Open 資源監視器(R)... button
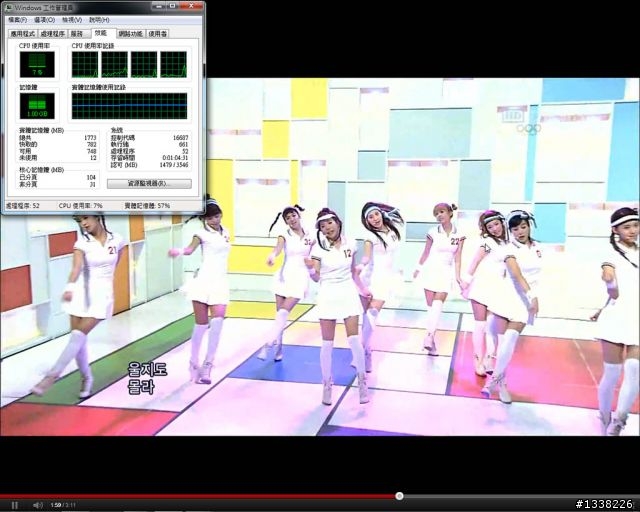Image resolution: width=640 pixels, height=512 pixels. coord(149,184)
